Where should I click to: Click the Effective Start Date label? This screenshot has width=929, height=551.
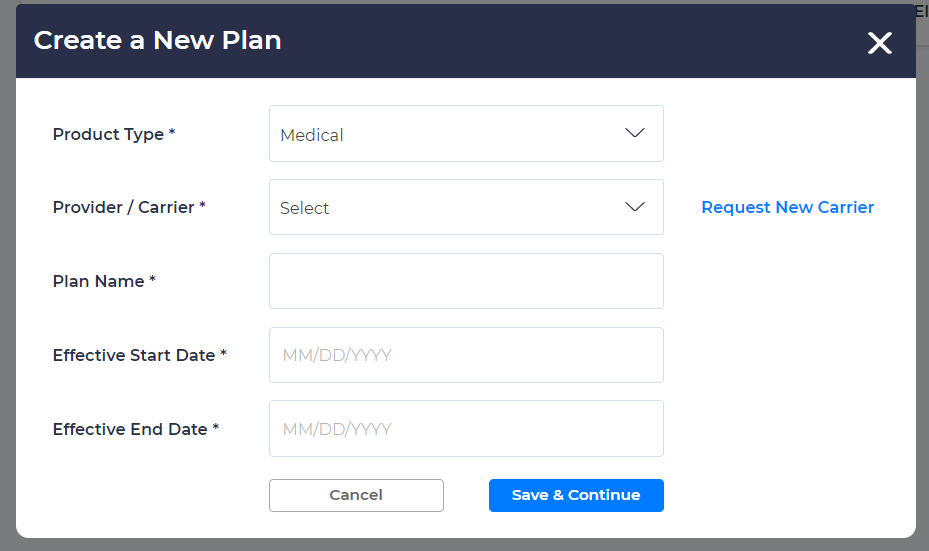pos(134,355)
